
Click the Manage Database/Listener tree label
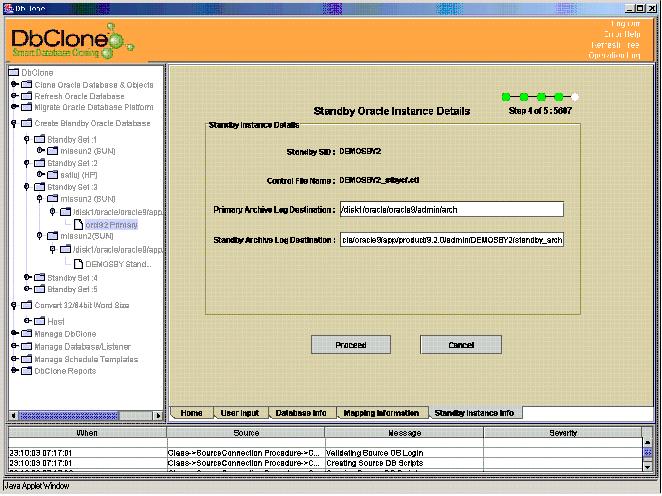(x=82, y=347)
